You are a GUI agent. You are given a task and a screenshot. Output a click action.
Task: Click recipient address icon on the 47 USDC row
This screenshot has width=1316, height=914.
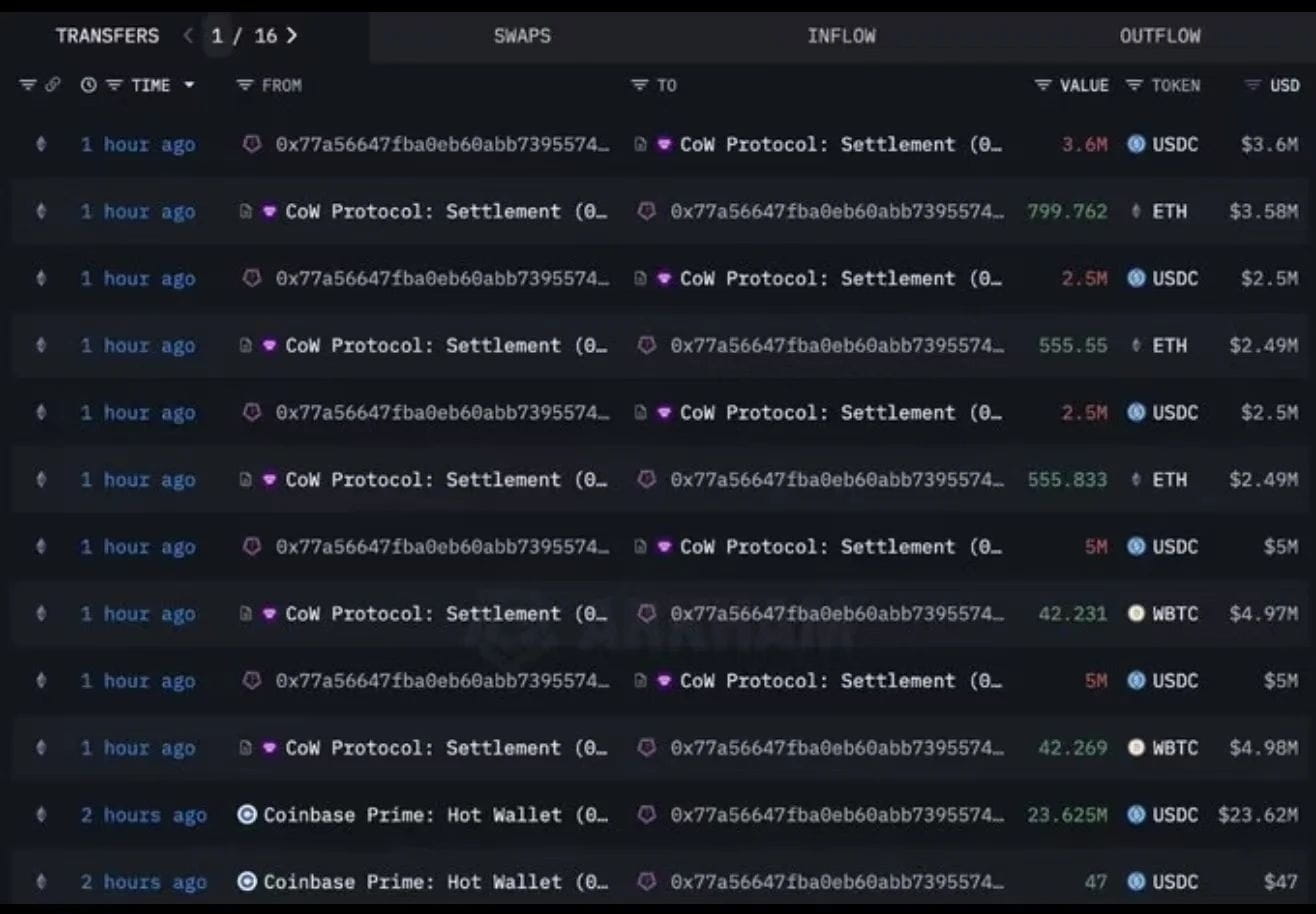pos(647,882)
